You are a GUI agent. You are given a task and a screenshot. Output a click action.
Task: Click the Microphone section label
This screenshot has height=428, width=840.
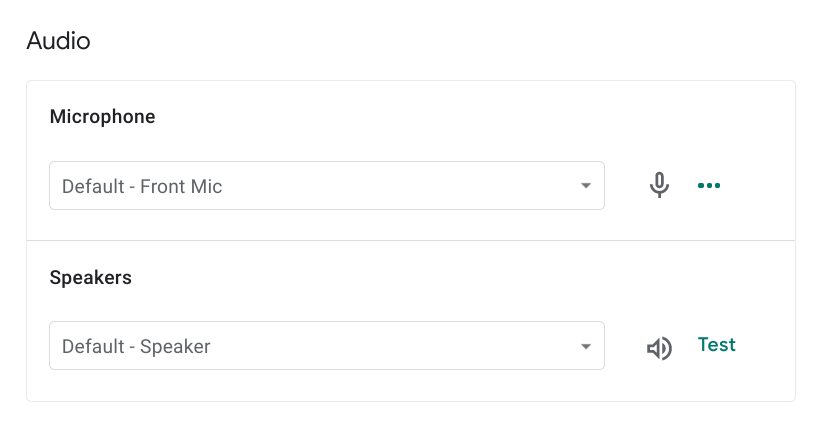pyautogui.click(x=102, y=117)
